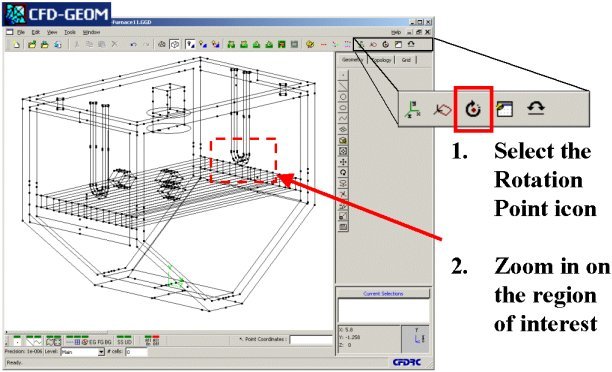Select the Translate move tool
The height and width of the screenshot is (372, 612).
pos(343,162)
